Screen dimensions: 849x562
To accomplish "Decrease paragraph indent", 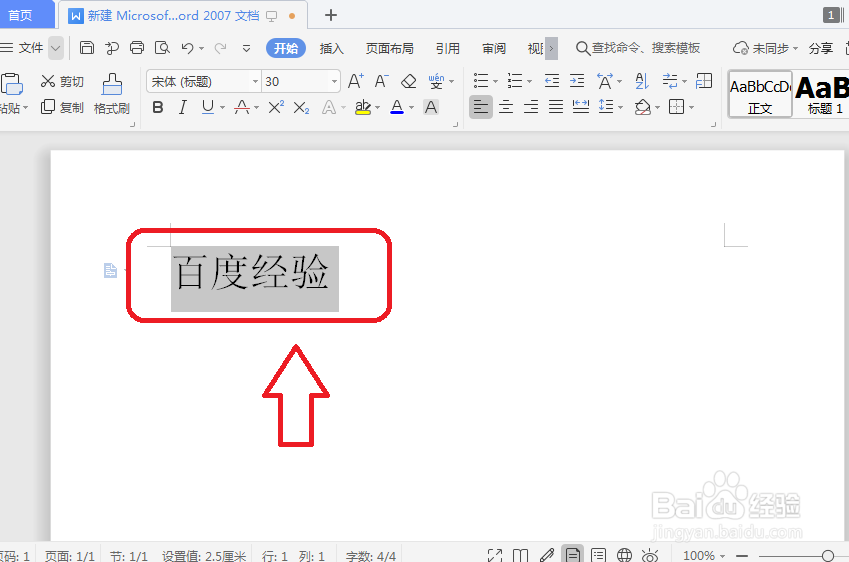I will coord(552,81).
